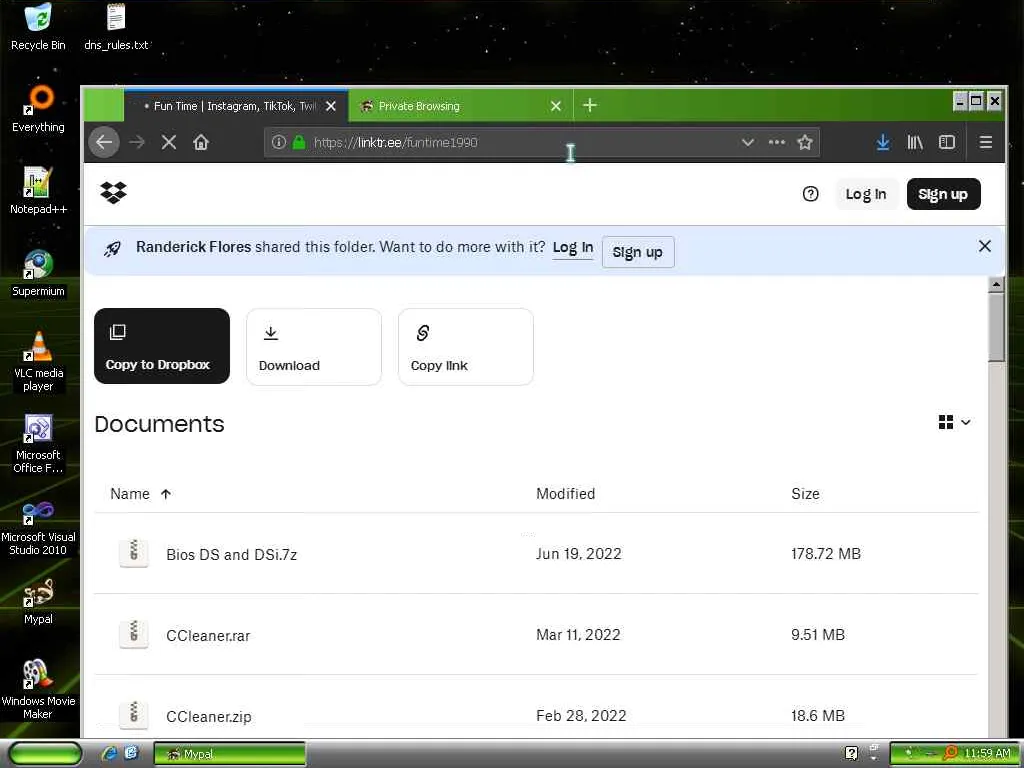Click Internet Explorer quick launch icon

tap(109, 753)
